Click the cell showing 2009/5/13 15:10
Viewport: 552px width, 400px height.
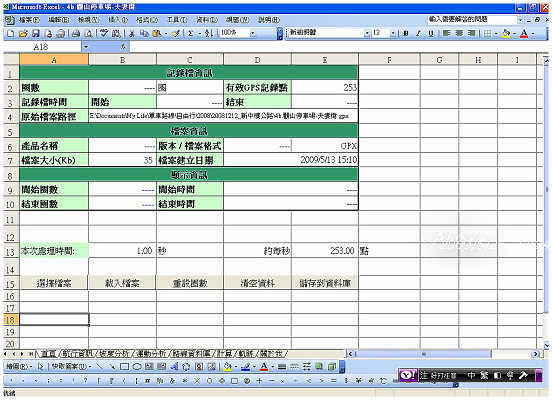click(x=291, y=160)
